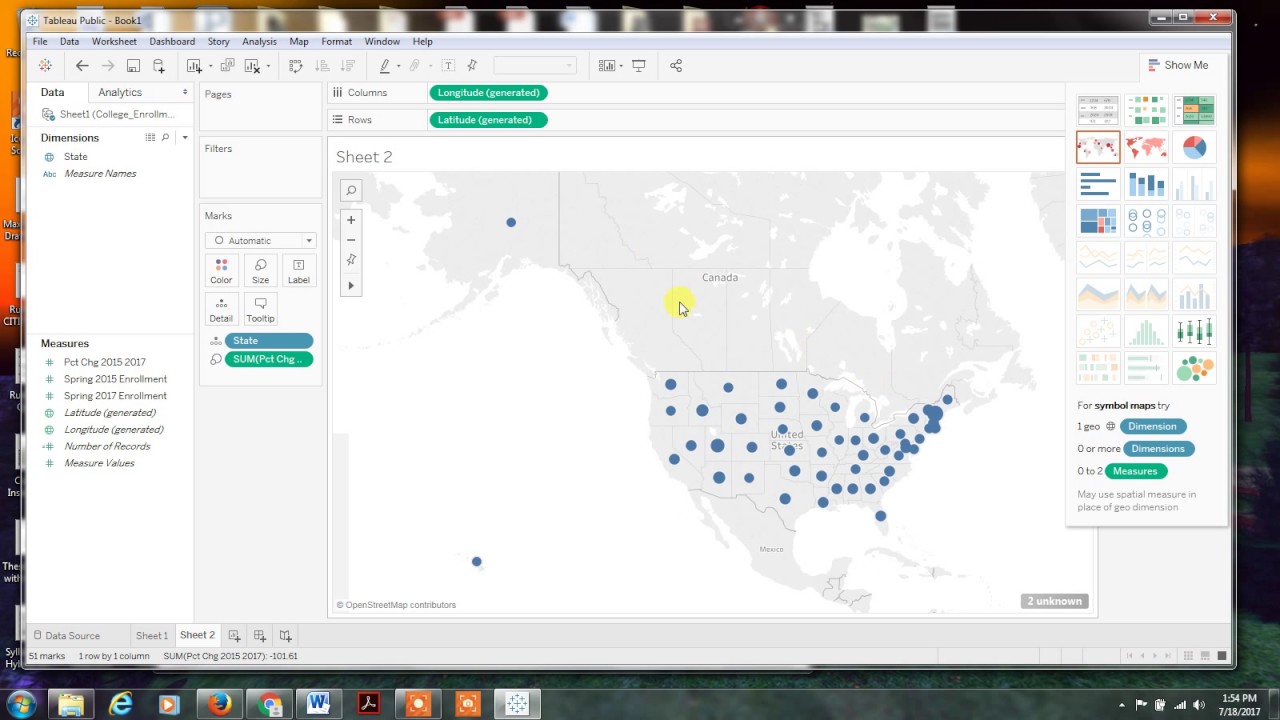Open the Size marks card button
The image size is (1280, 720).
(x=260, y=270)
